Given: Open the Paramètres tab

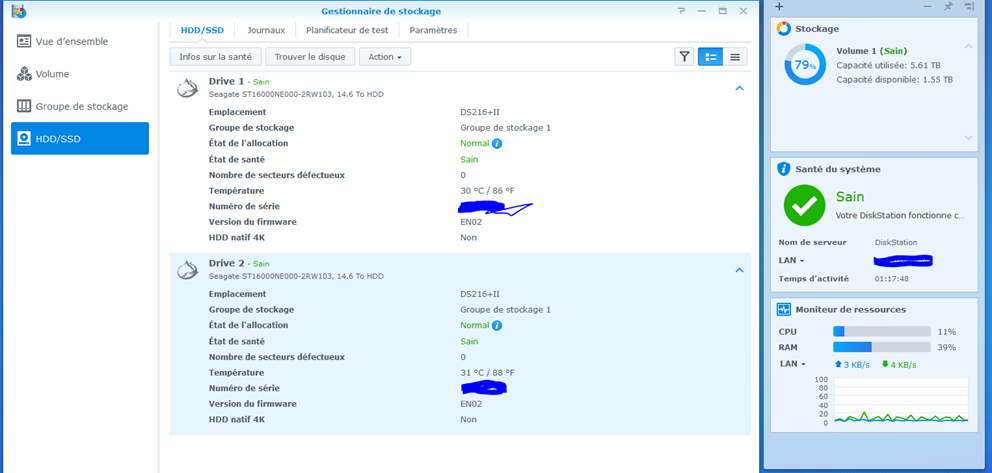Looking at the screenshot, I should pos(433,30).
